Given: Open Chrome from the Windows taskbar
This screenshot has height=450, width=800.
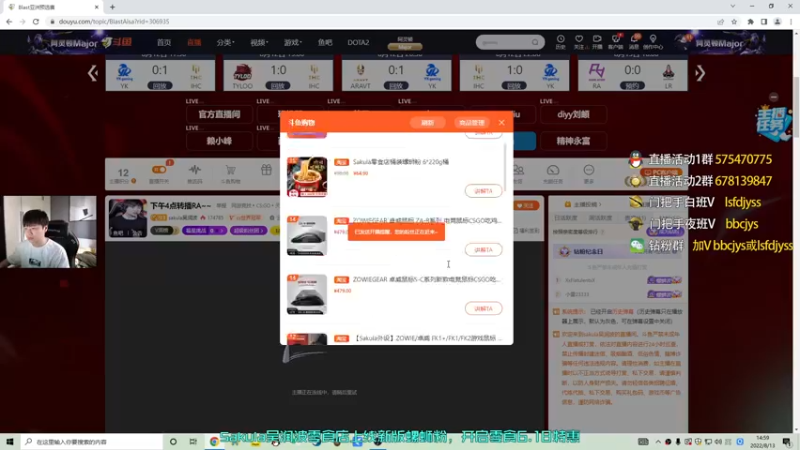Looking at the screenshot, I should click(x=214, y=441).
